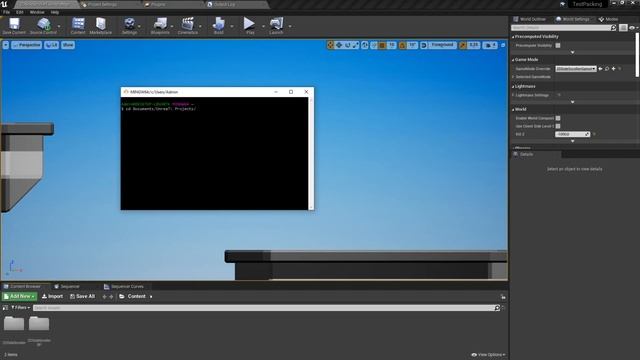Open the eye visibility options in World Settings
The height and width of the screenshot is (360, 640).
tap(633, 28)
